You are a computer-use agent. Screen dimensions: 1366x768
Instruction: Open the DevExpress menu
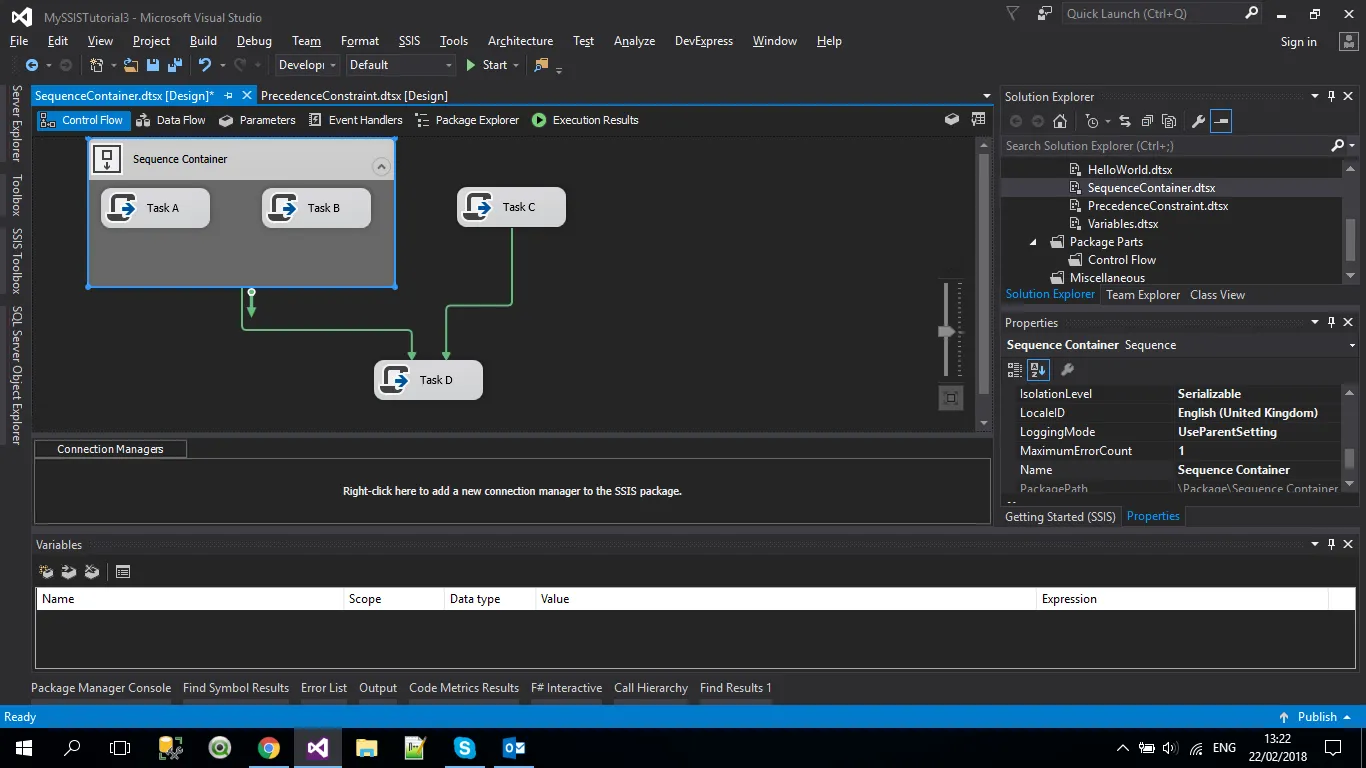[x=704, y=41]
